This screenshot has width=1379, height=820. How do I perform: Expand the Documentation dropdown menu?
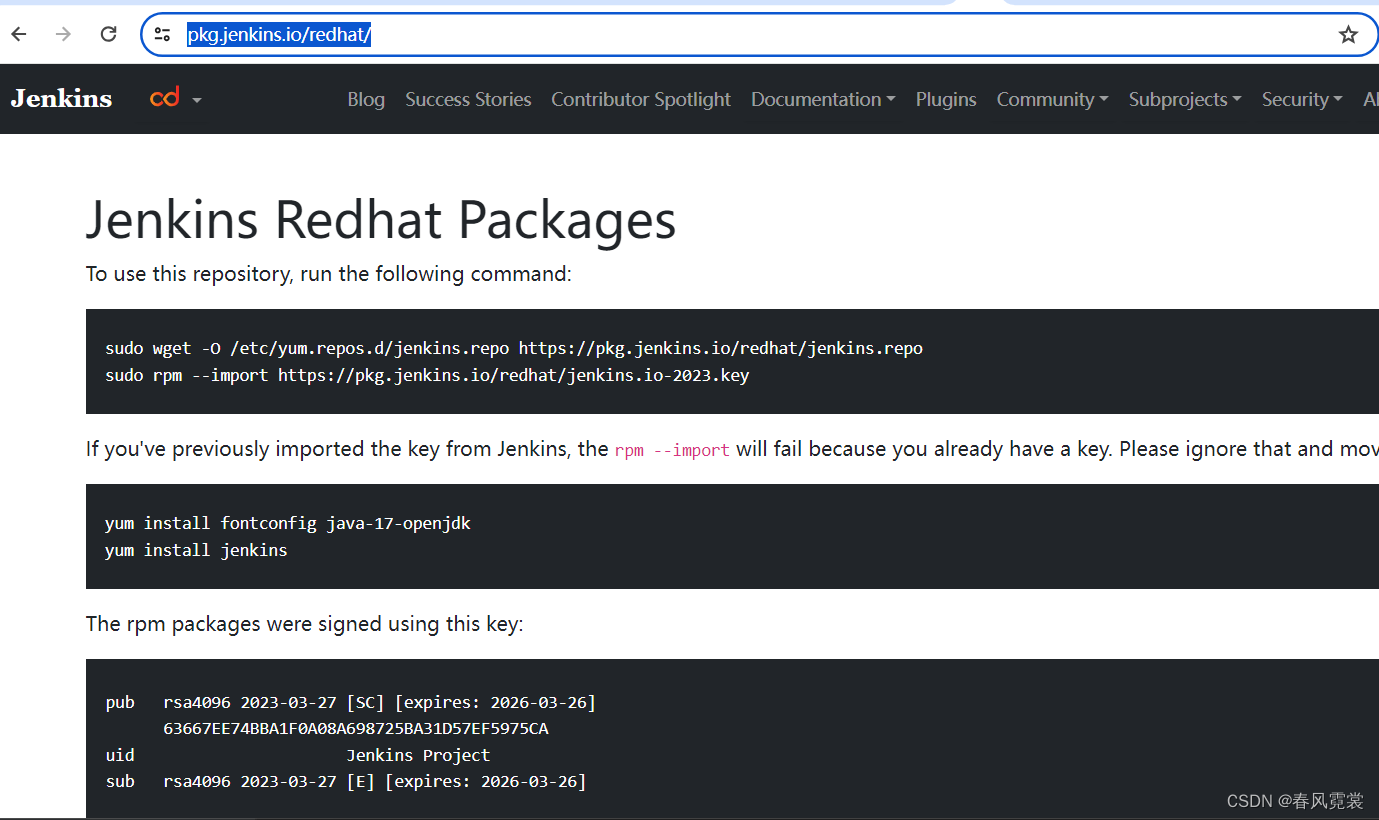tap(823, 99)
